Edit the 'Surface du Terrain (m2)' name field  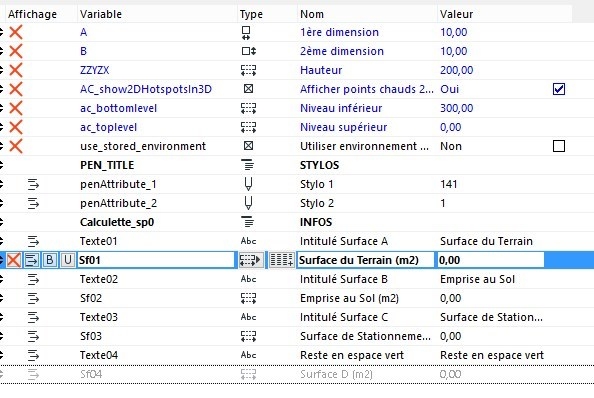pos(366,260)
